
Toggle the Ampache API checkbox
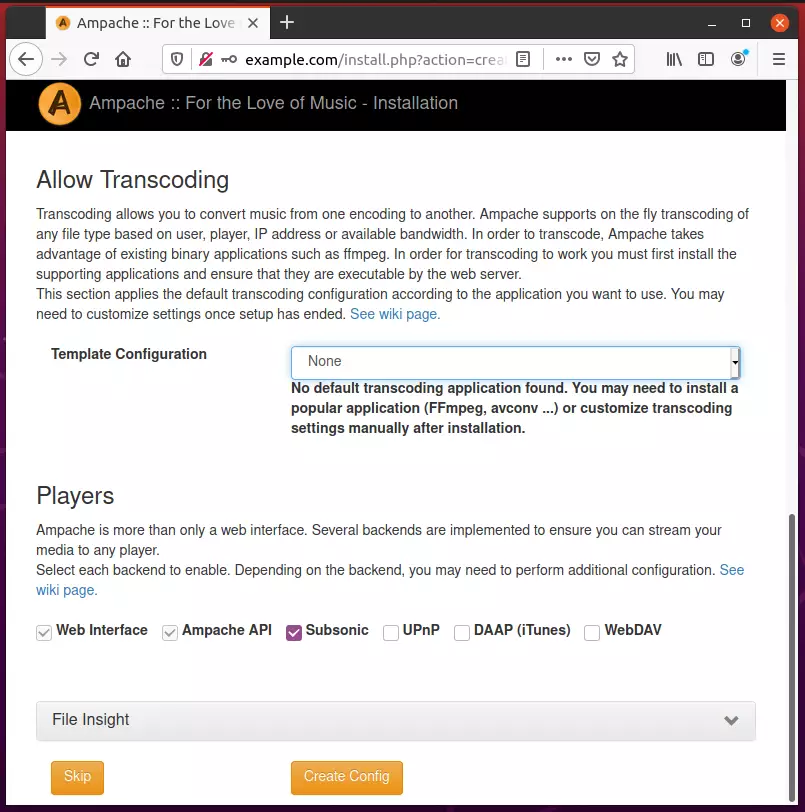(170, 632)
